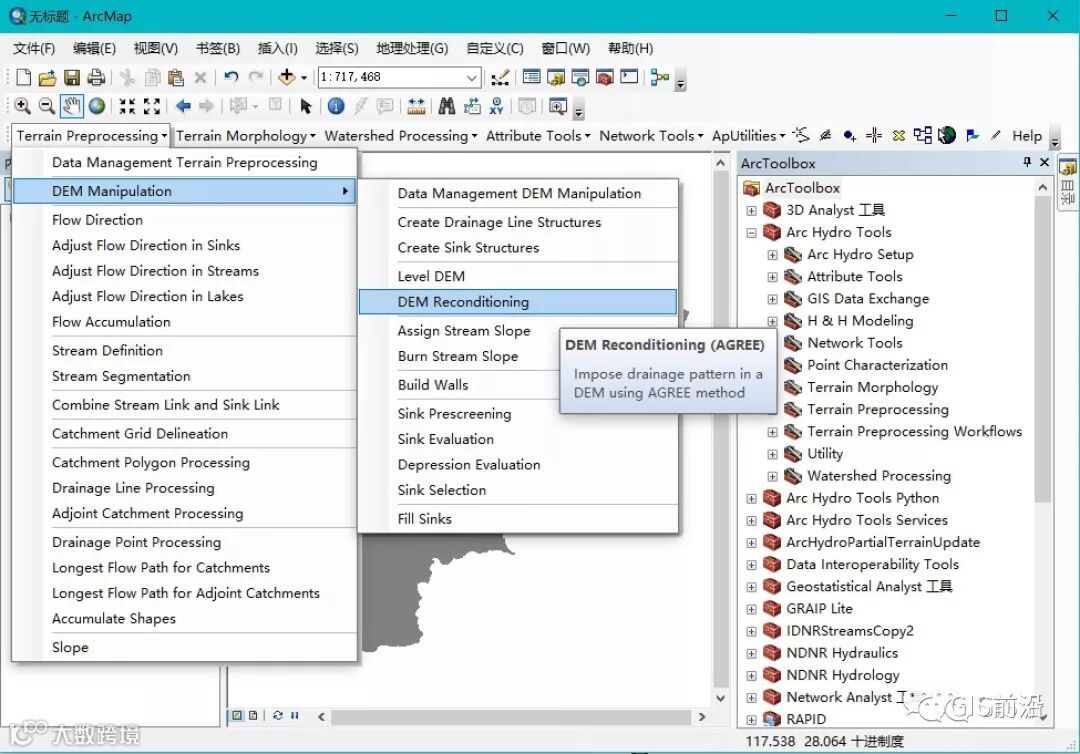The width and height of the screenshot is (1080, 754).
Task: Open the 自定义(C) menu
Action: (x=495, y=48)
